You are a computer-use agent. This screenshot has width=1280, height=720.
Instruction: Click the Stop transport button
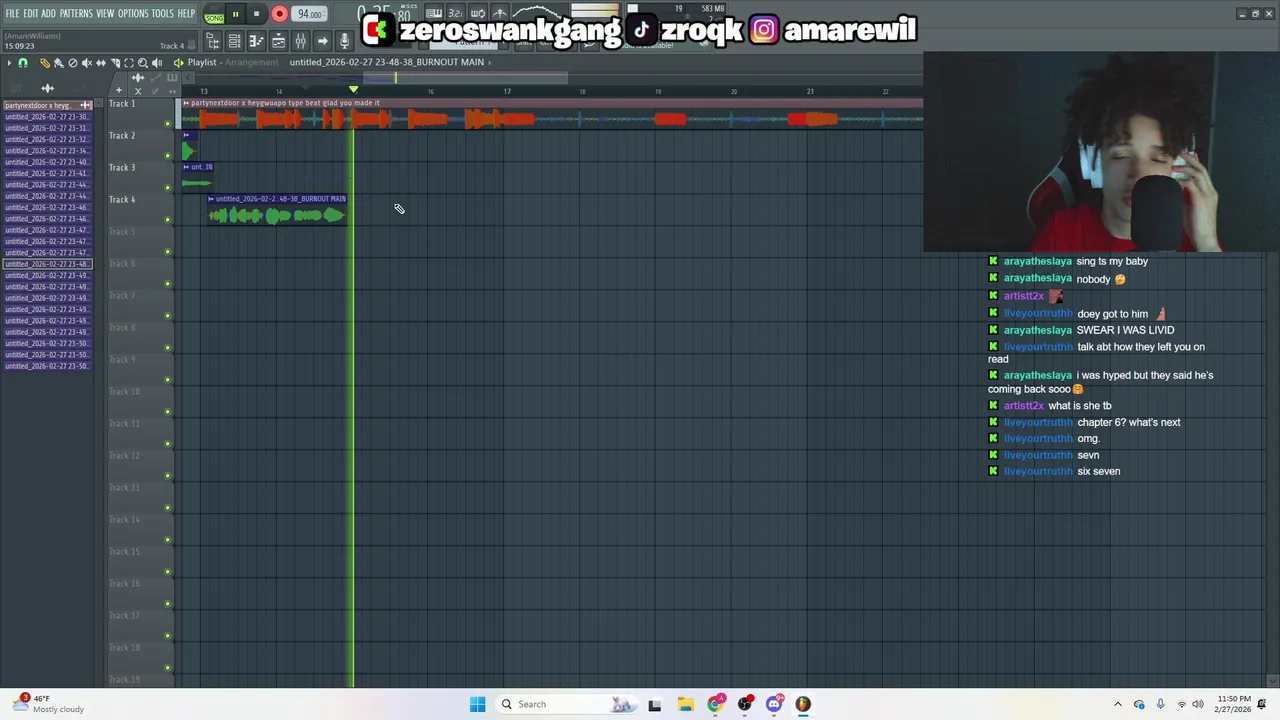(256, 14)
